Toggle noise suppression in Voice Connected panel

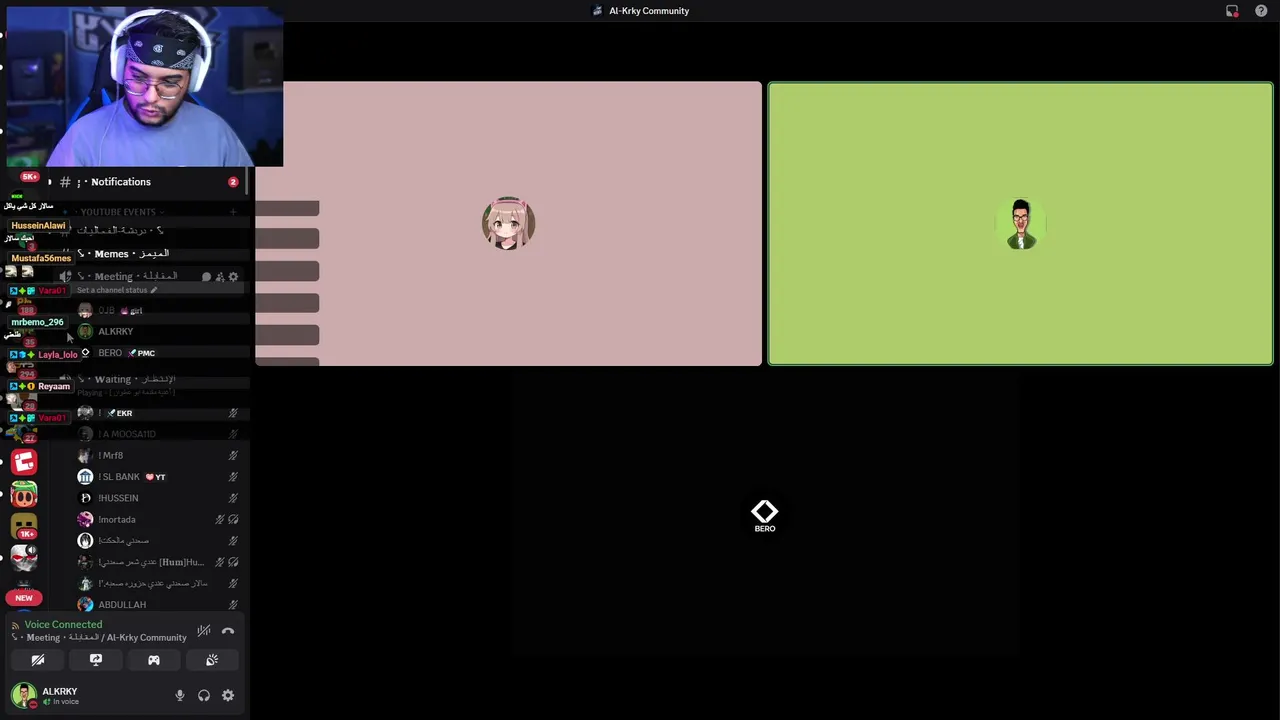tap(204, 631)
